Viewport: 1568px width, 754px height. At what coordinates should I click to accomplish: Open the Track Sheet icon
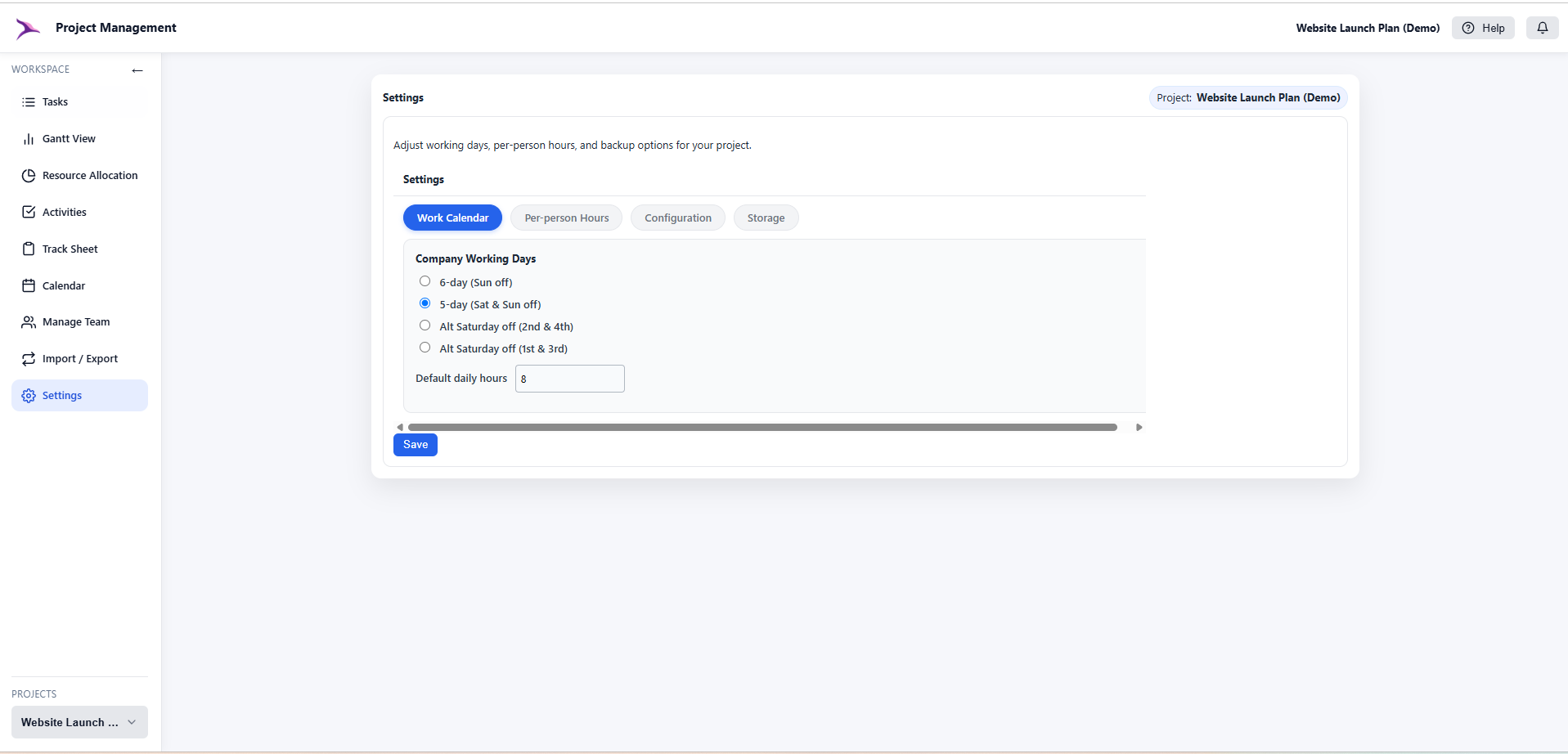[x=28, y=249]
